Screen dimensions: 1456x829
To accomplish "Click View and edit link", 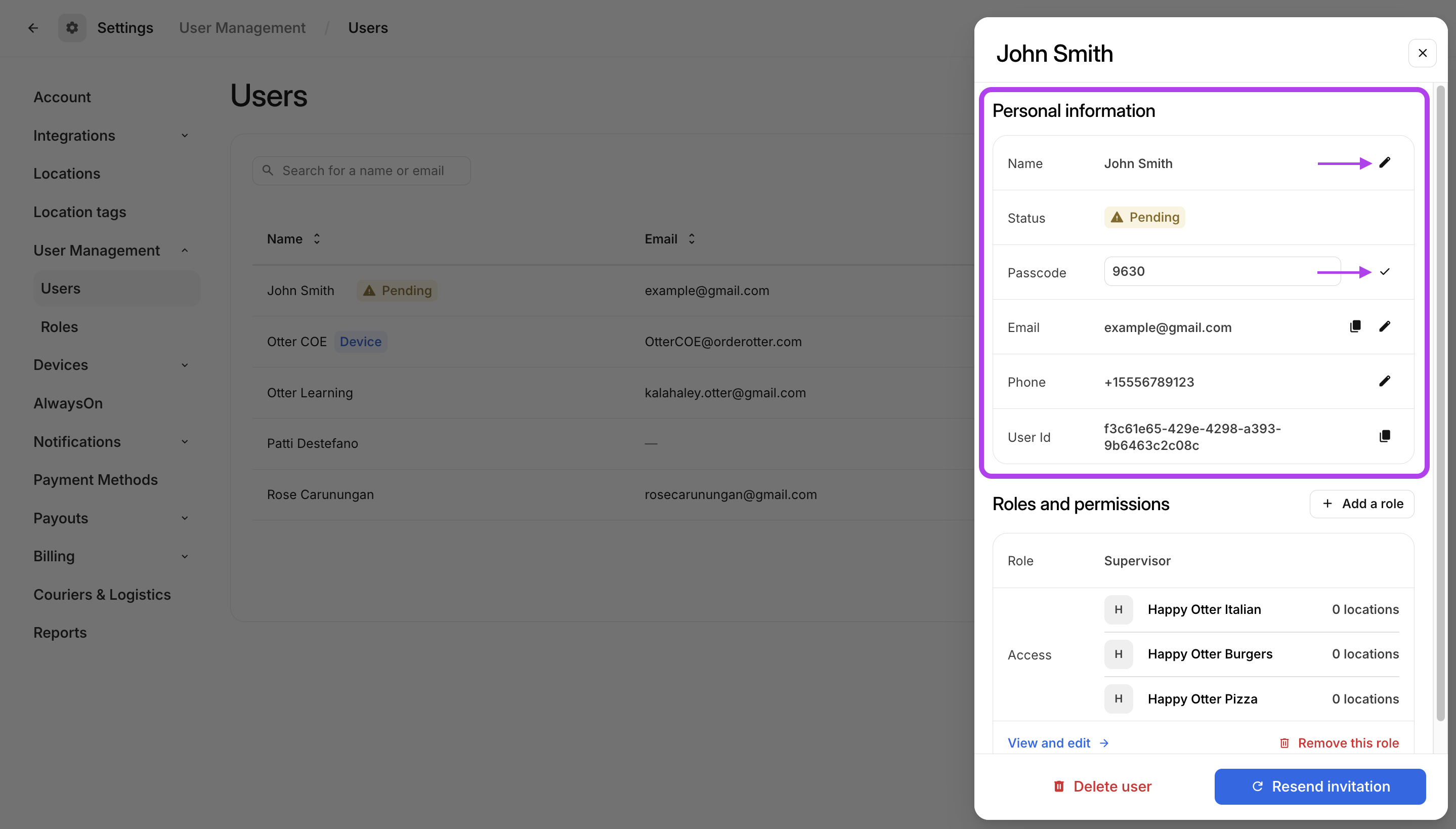I will (x=1058, y=742).
